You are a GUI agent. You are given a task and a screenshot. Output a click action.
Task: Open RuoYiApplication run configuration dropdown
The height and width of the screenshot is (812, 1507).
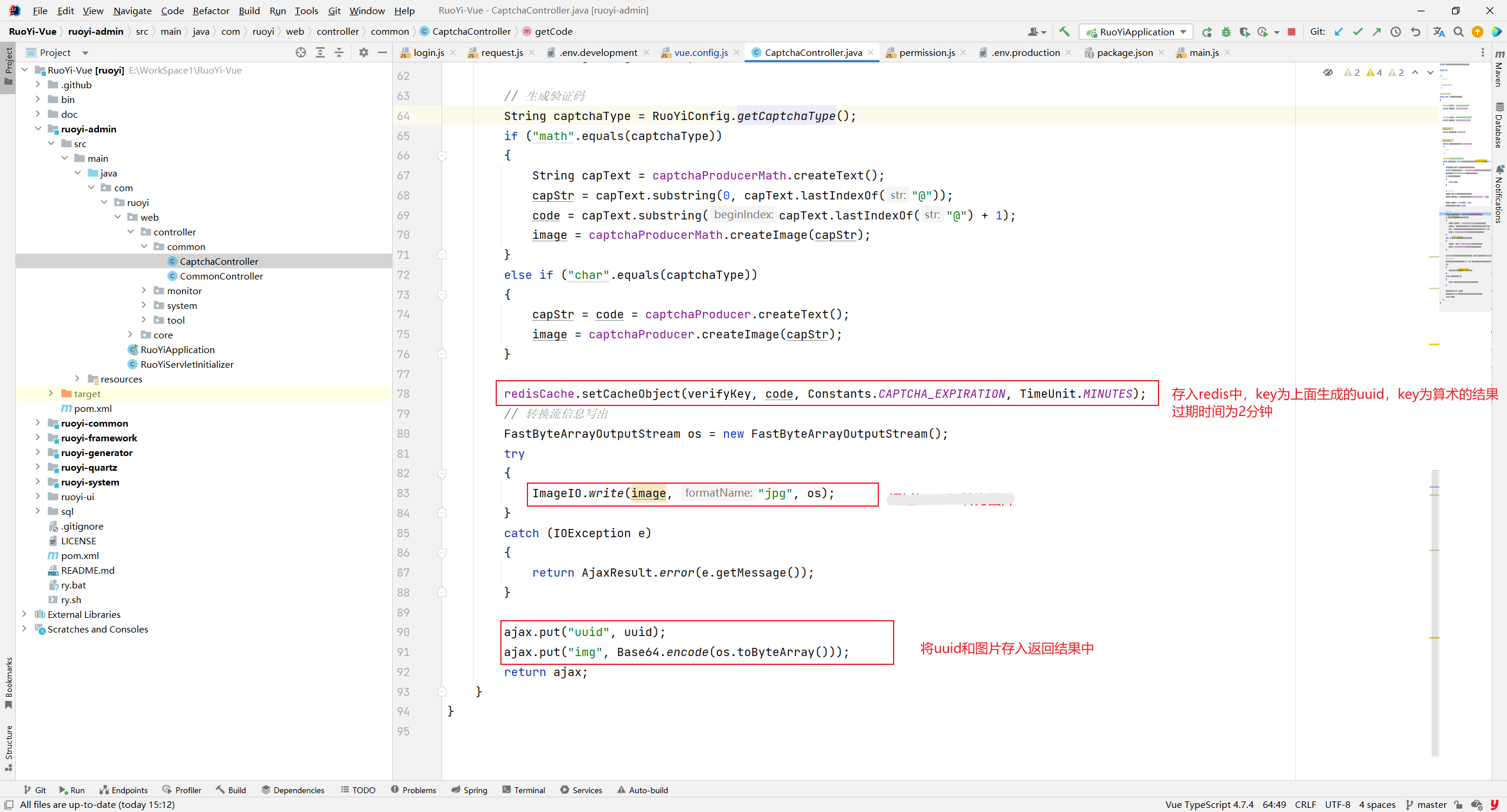click(x=1137, y=32)
